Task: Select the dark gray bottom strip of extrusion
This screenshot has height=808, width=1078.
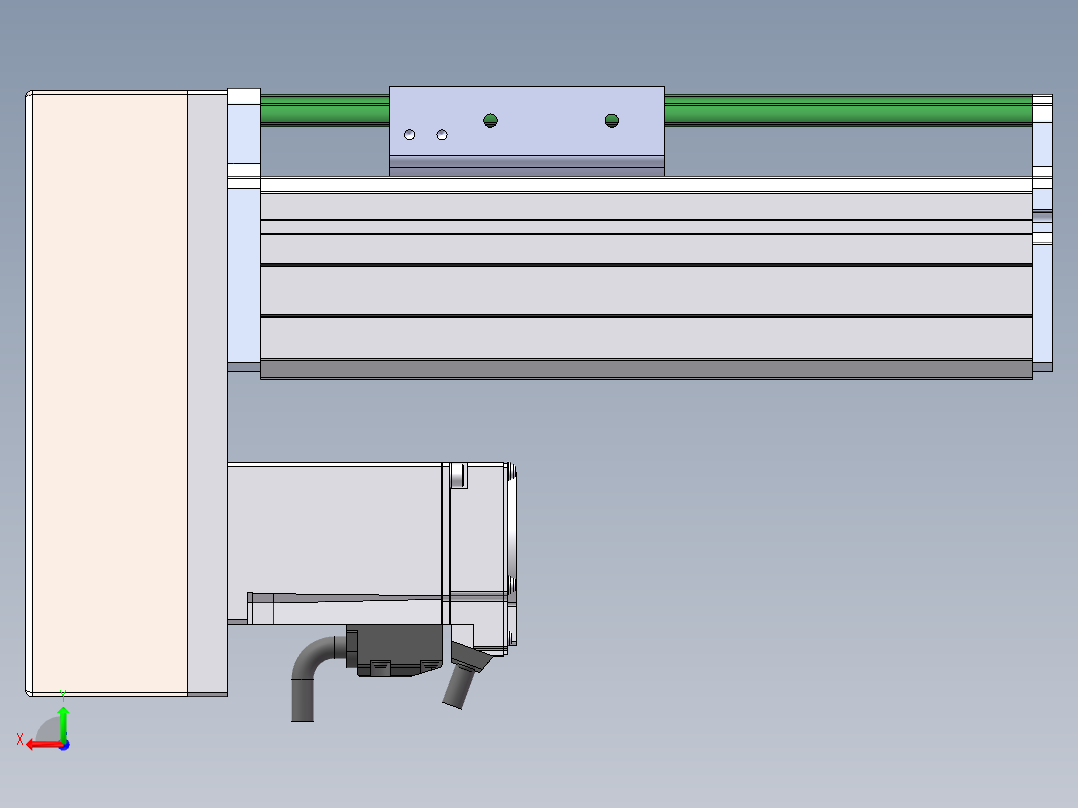Action: click(x=646, y=369)
